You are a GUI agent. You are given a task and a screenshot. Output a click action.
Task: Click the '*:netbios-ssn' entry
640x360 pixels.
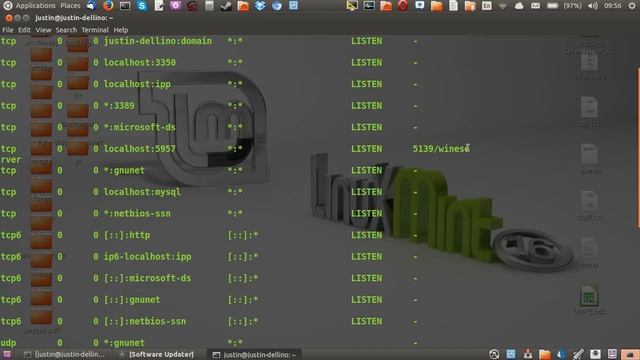pos(137,213)
